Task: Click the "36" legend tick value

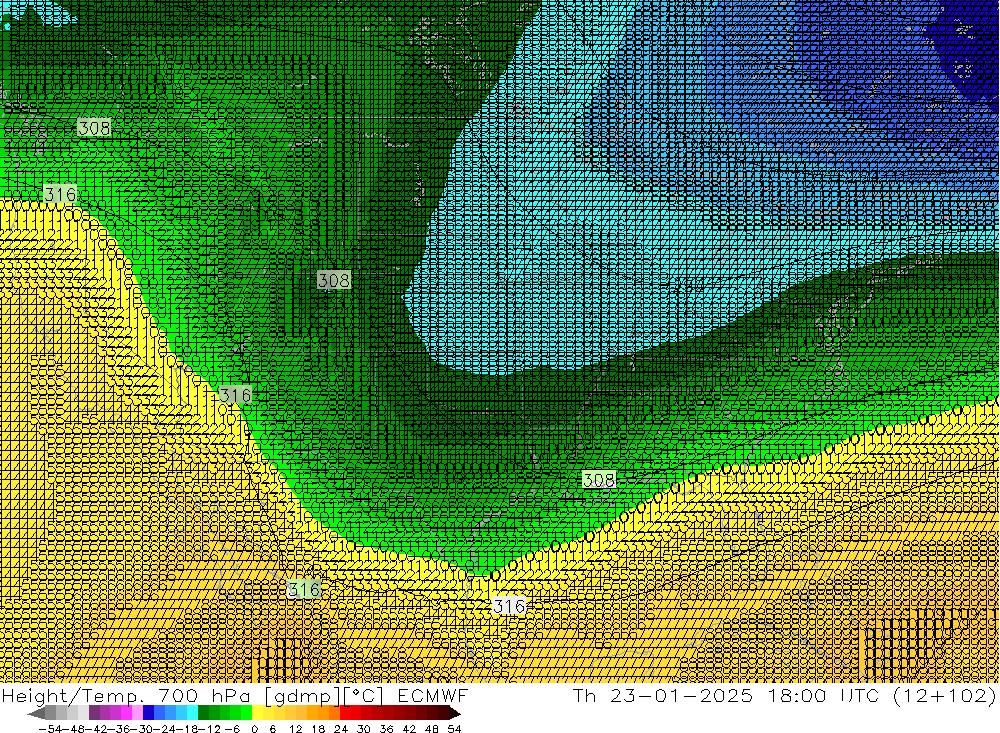Action: tap(386, 729)
